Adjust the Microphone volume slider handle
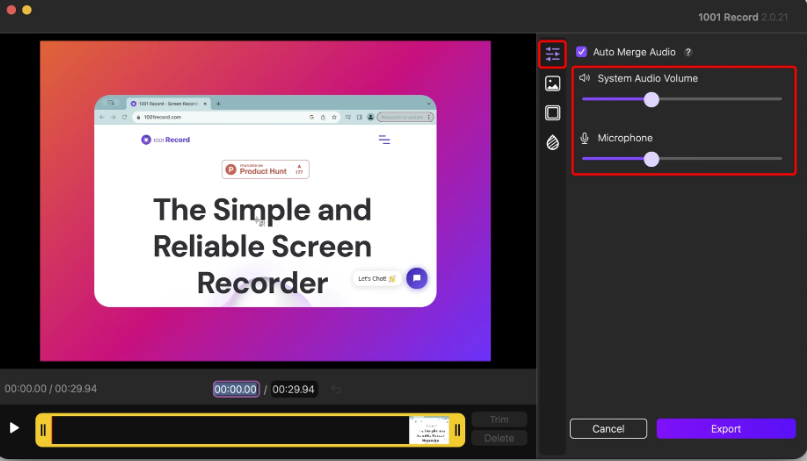This screenshot has height=461, width=807. [x=651, y=159]
